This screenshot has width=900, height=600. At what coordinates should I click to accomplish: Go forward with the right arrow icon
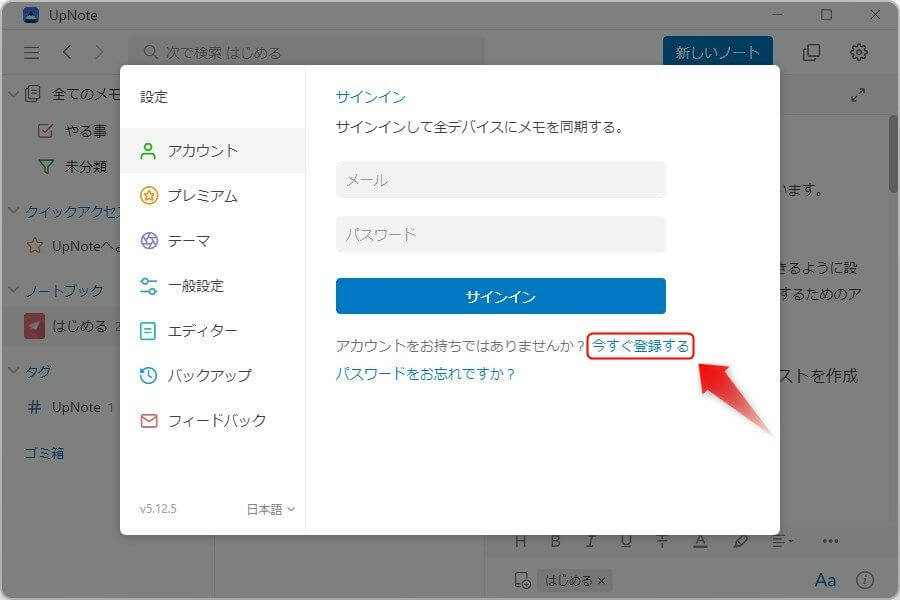click(x=99, y=52)
